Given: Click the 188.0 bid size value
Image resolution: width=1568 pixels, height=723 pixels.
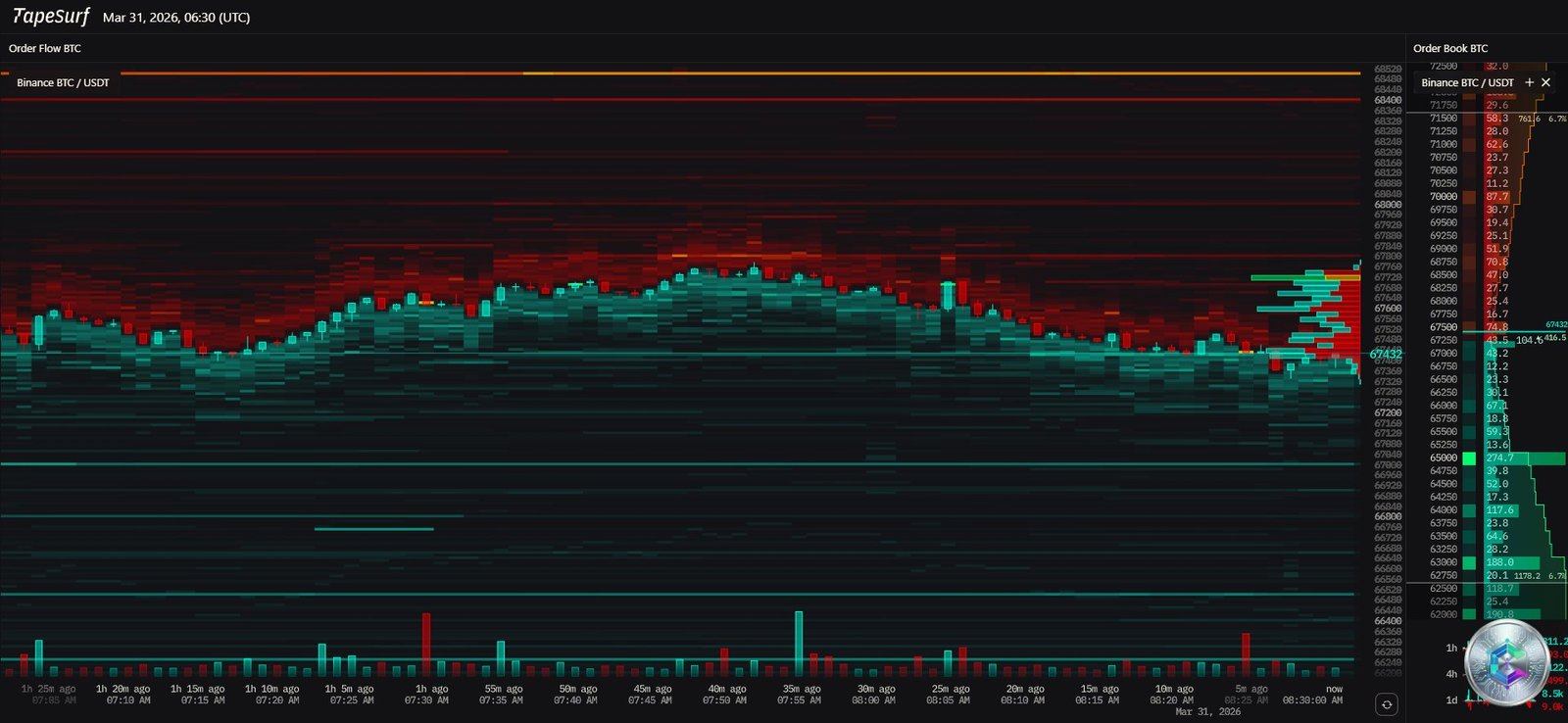Looking at the screenshot, I should pyautogui.click(x=1499, y=562).
